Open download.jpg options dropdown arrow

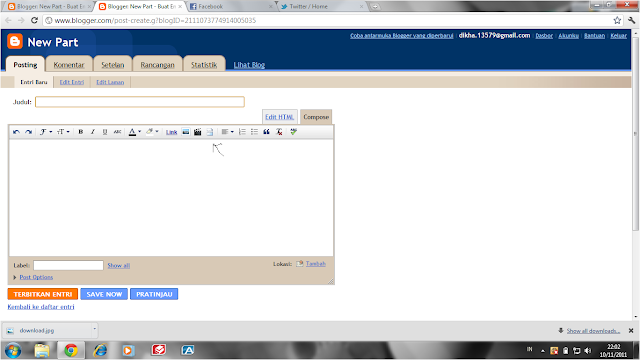(94, 329)
